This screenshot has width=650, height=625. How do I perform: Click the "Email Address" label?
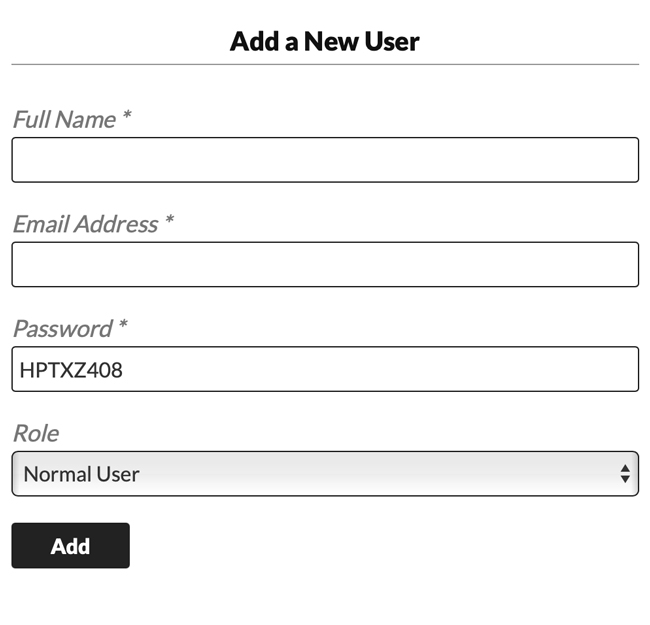point(85,224)
